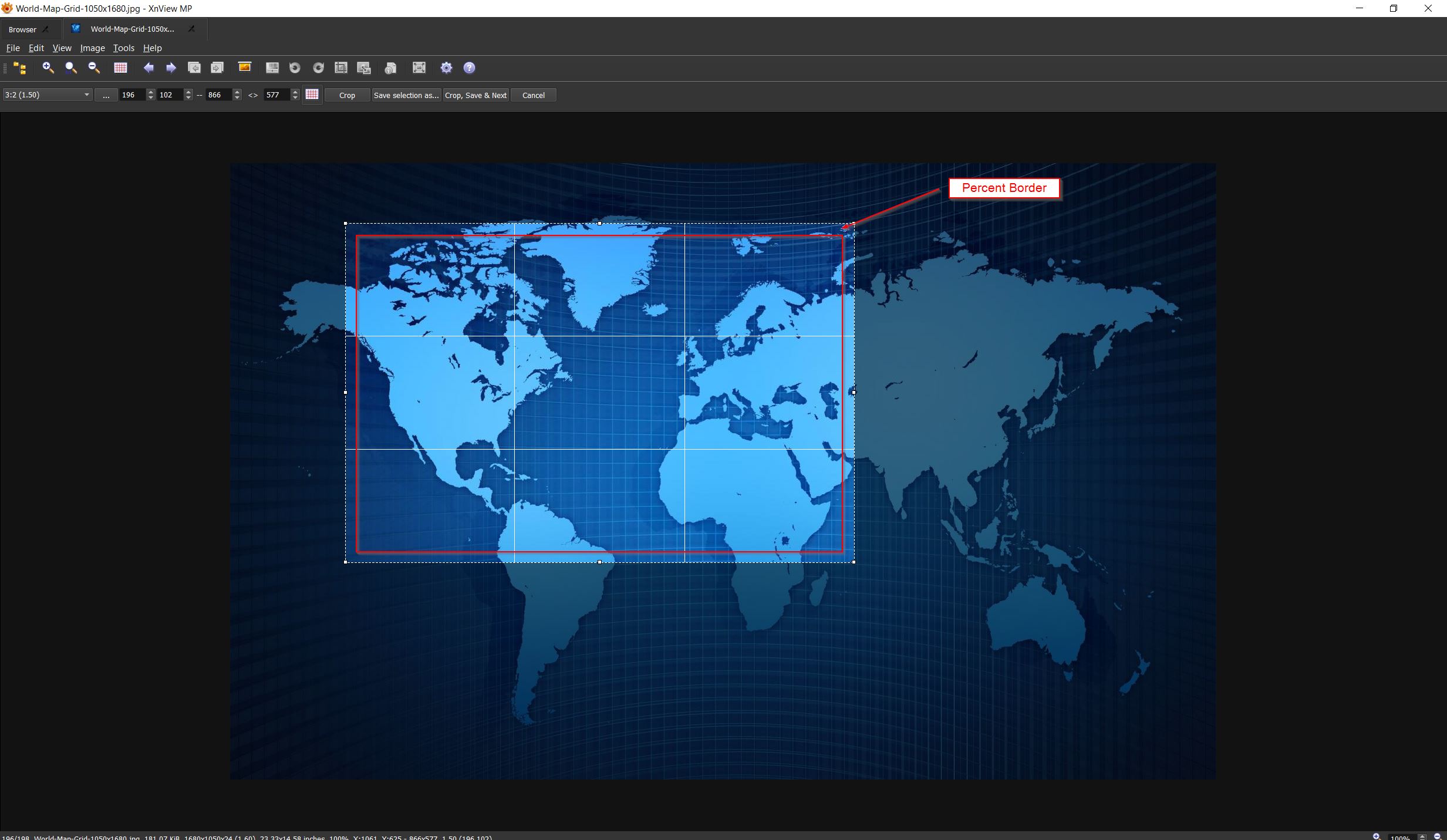
Task: Switch to the Browser tab
Action: pos(22,29)
